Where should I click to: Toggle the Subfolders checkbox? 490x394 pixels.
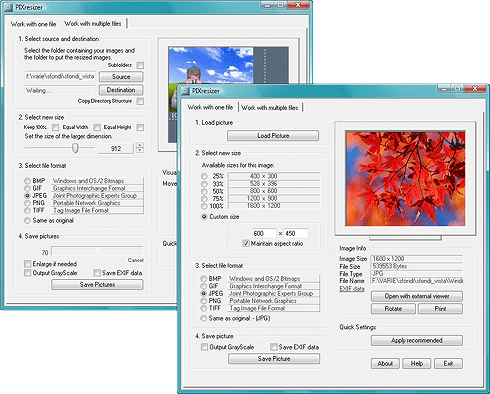tap(140, 65)
